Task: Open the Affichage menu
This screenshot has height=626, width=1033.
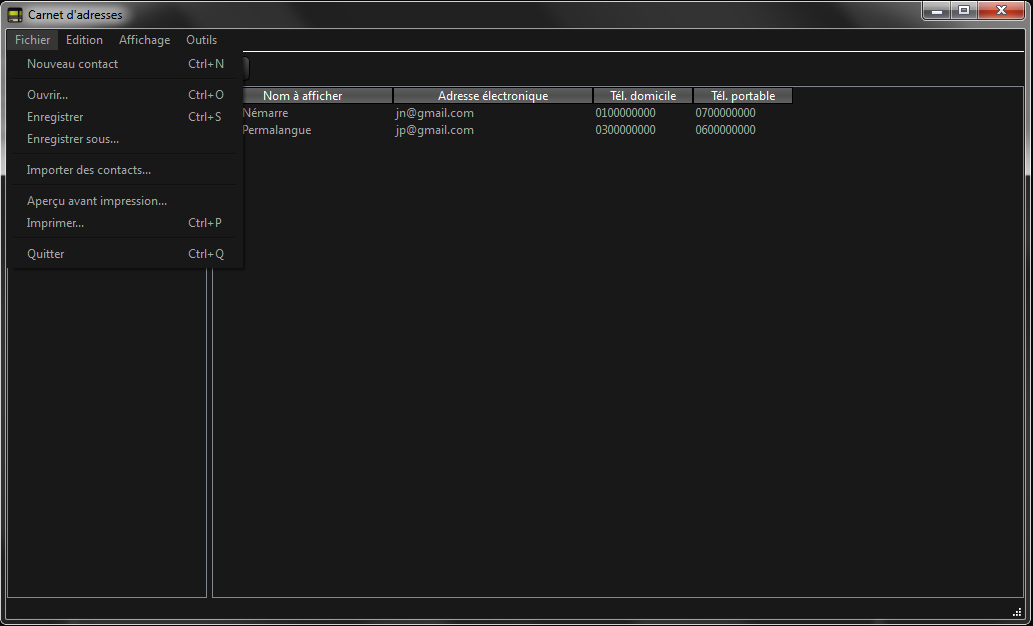Action: pyautogui.click(x=144, y=40)
